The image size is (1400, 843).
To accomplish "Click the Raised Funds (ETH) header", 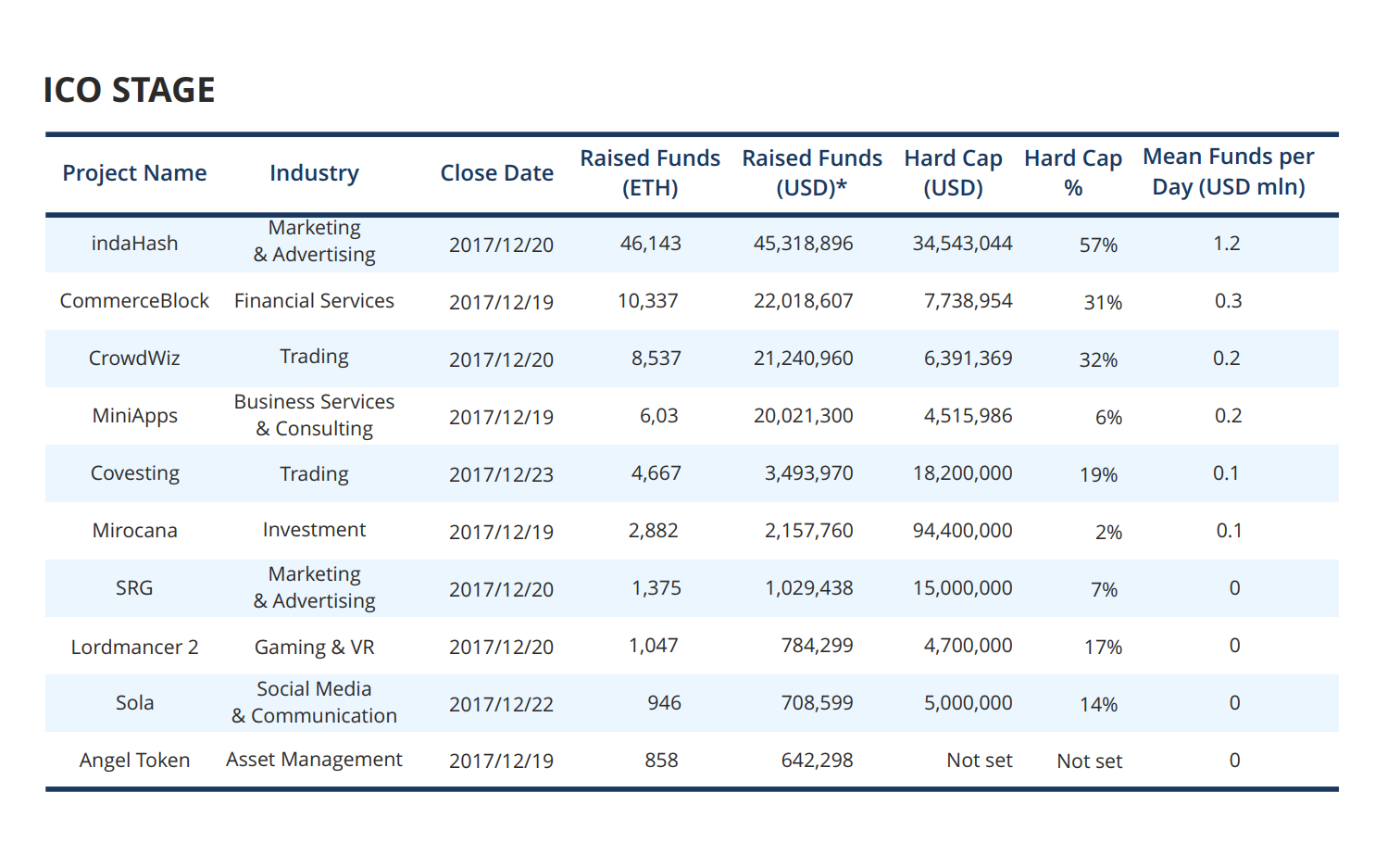I will click(x=650, y=173).
